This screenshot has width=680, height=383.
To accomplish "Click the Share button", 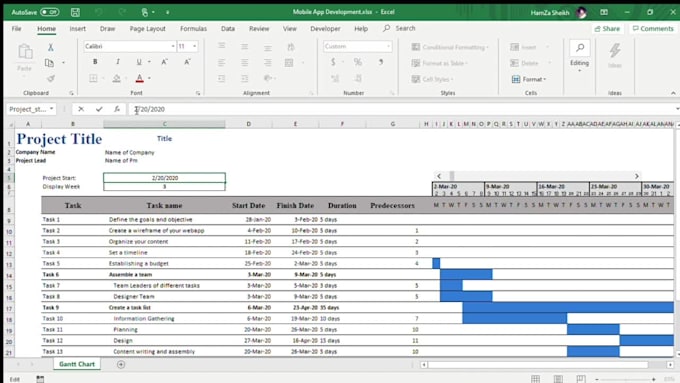I will pyautogui.click(x=607, y=29).
